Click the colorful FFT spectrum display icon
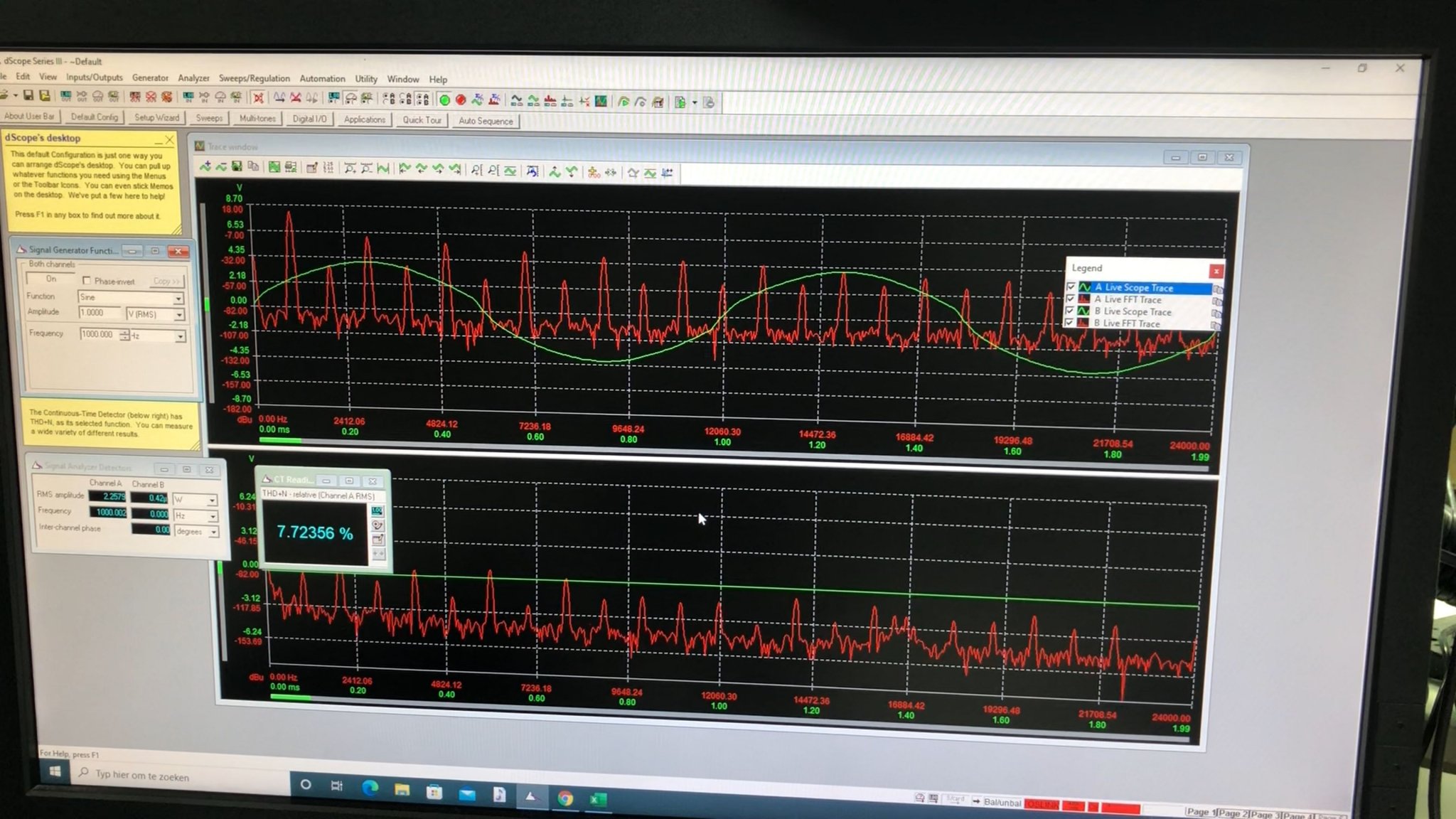This screenshot has width=1456, height=819. (x=601, y=101)
